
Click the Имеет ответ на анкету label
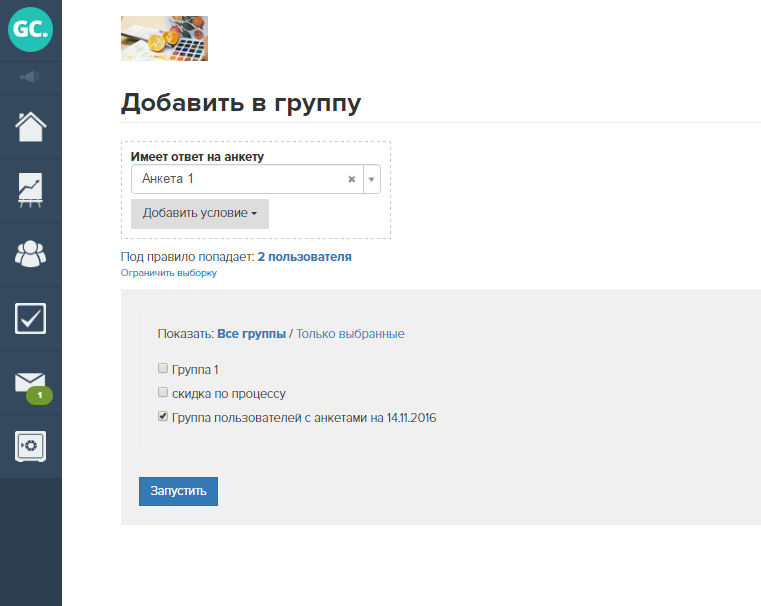197,157
